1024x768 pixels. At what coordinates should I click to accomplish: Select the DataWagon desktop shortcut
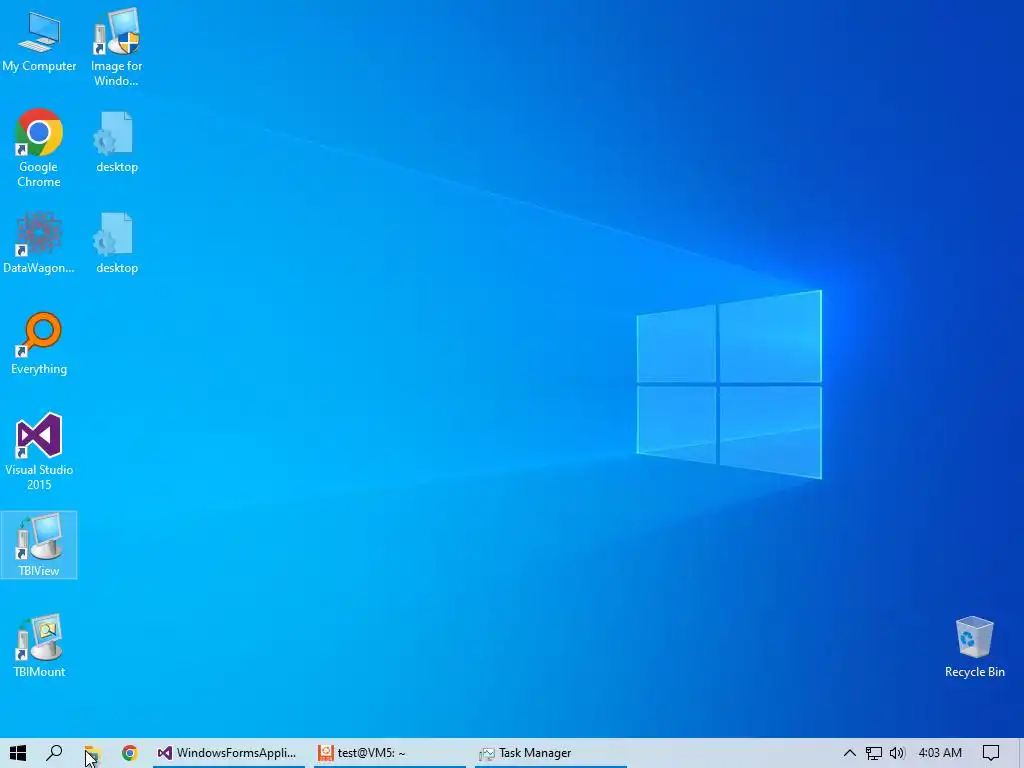[x=39, y=242]
